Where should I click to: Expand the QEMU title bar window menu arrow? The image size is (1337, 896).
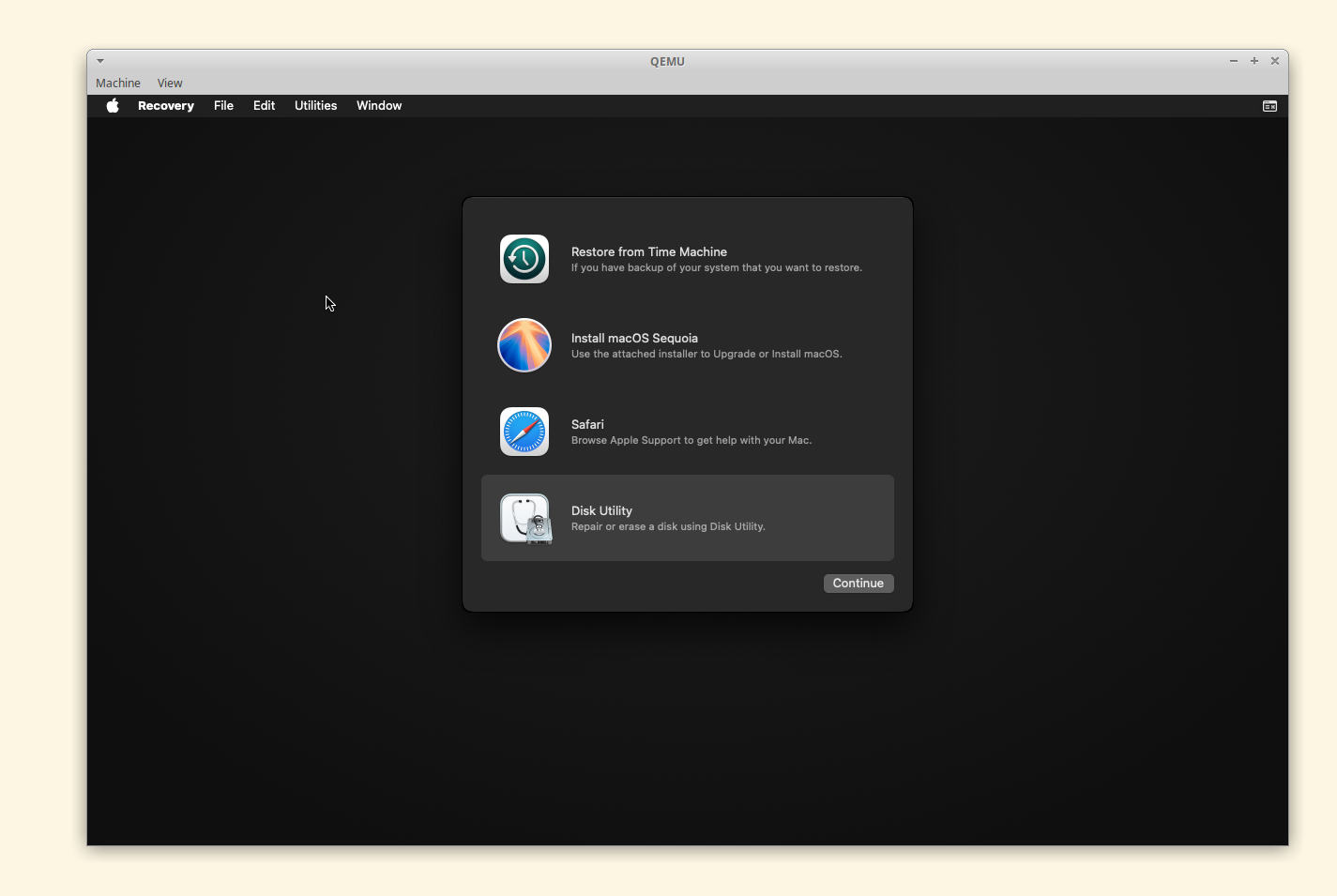click(100, 61)
